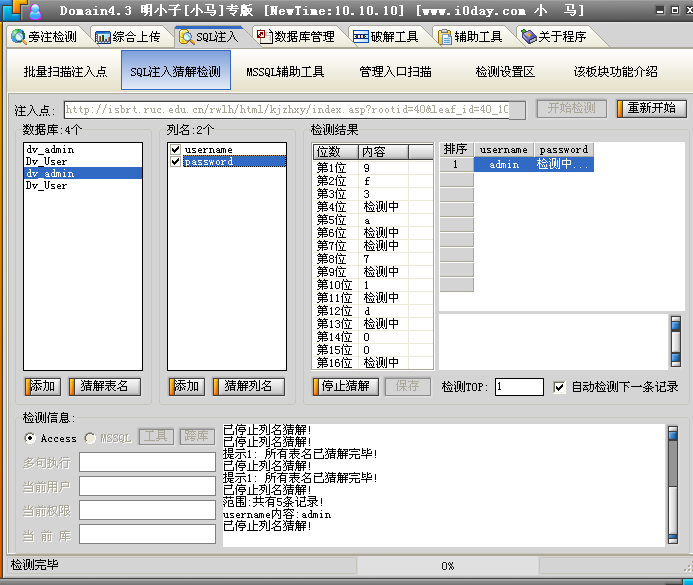Click the 破解工具 tab icon
693x585 pixels.
[361, 37]
